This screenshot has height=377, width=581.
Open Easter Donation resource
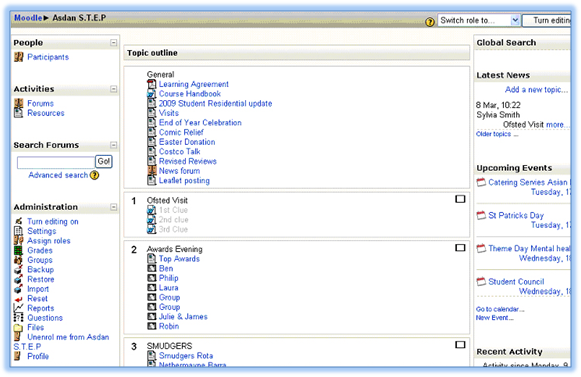coord(187,142)
